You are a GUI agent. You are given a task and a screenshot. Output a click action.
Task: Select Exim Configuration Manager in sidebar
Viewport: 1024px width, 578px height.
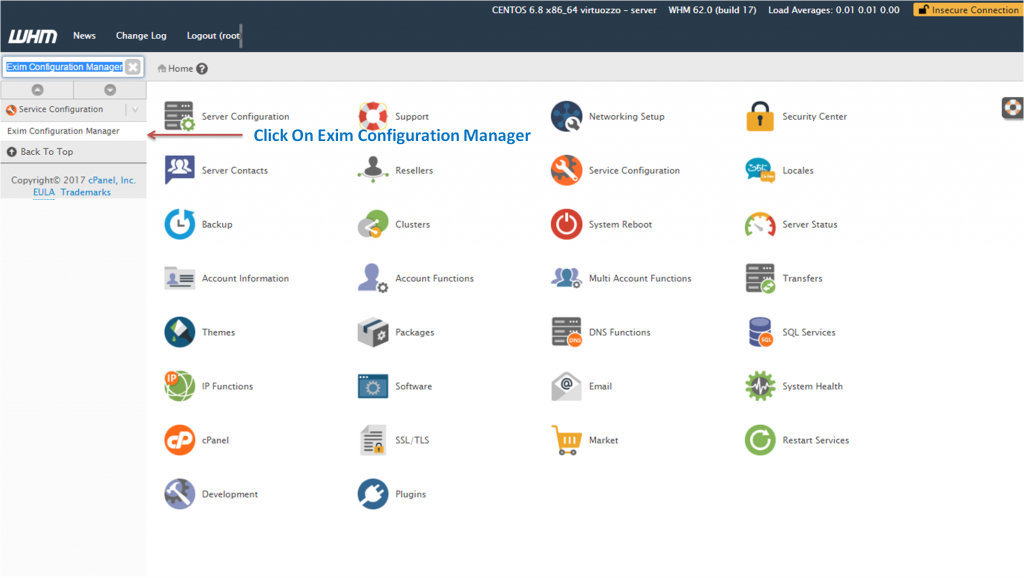pyautogui.click(x=63, y=131)
